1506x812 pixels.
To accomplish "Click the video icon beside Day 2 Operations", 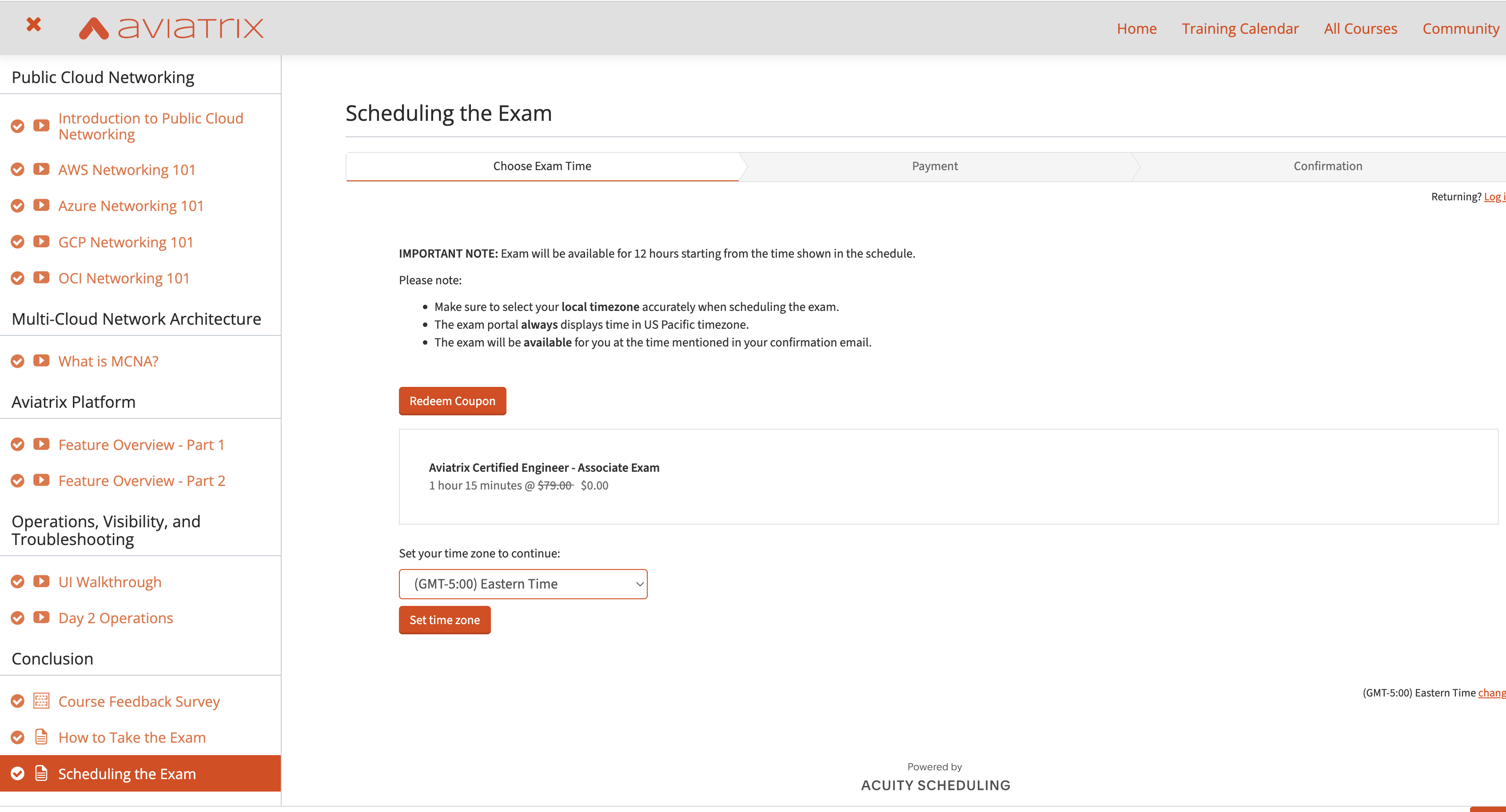I will coord(41,617).
